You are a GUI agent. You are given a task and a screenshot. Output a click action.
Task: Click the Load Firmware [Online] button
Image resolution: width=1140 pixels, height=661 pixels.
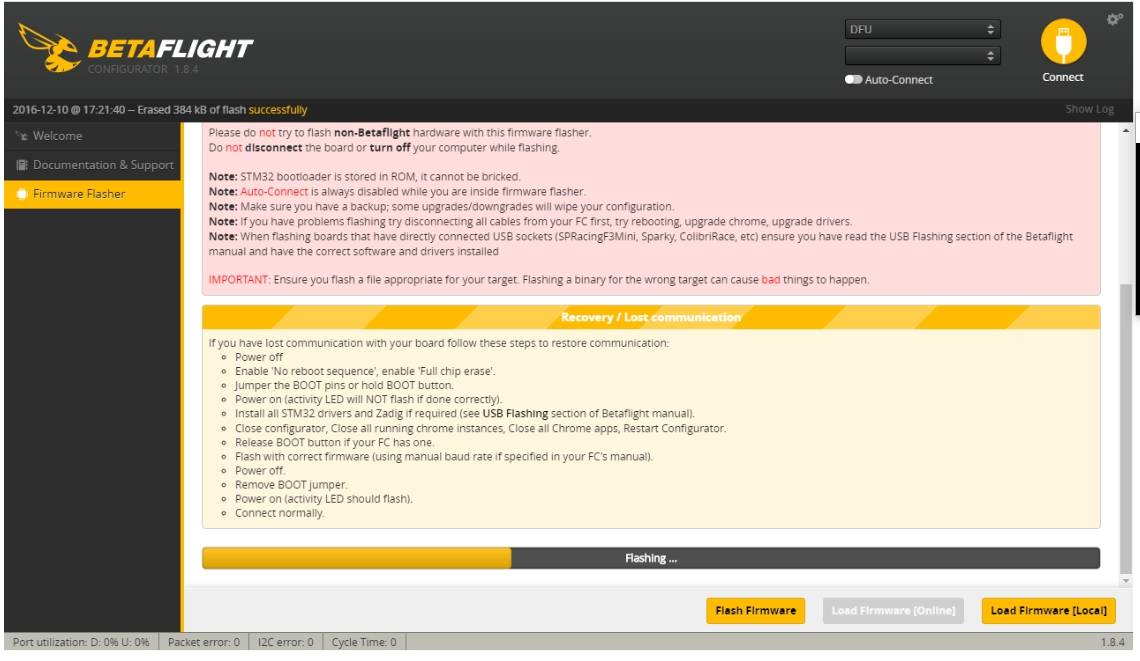tap(893, 611)
